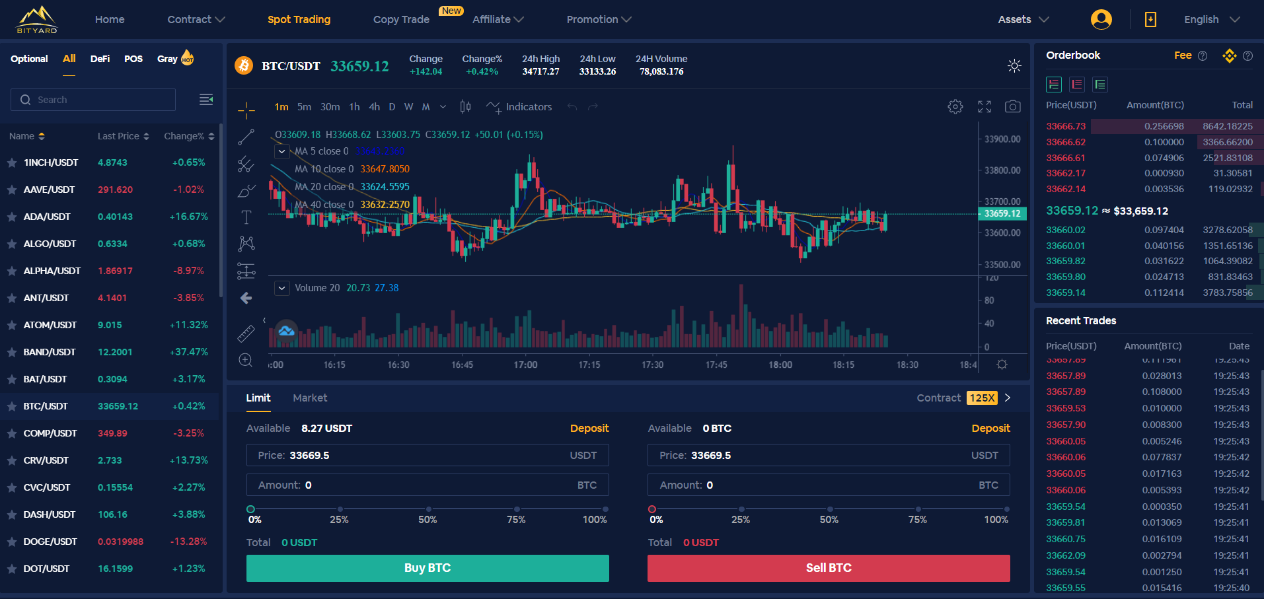Switch to the DeFi pairs tab
This screenshot has height=599, width=1264.
tap(100, 59)
